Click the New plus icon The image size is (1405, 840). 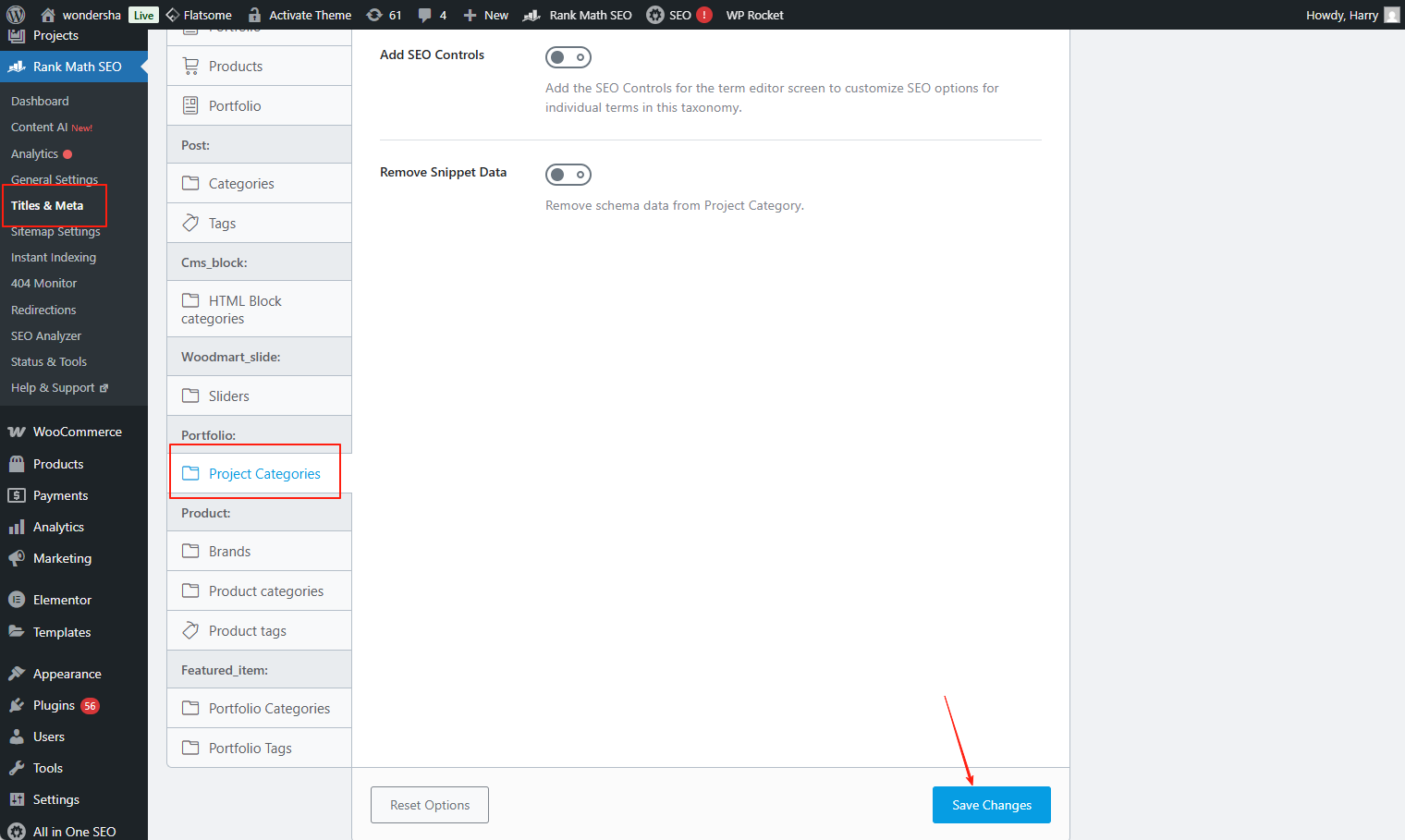click(470, 15)
